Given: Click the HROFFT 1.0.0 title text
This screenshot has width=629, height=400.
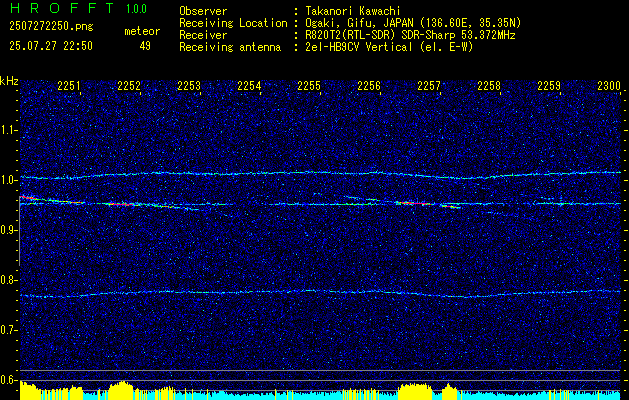Looking at the screenshot, I should click(79, 8).
